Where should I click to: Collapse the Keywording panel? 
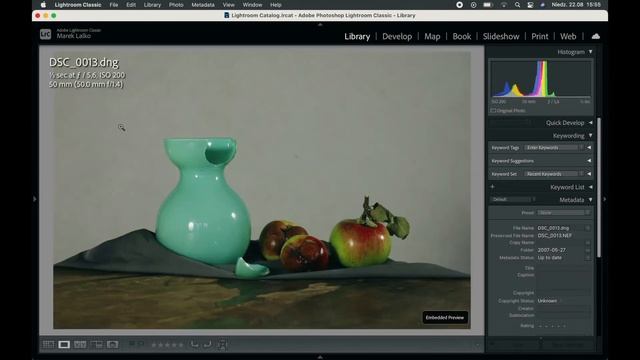point(590,136)
